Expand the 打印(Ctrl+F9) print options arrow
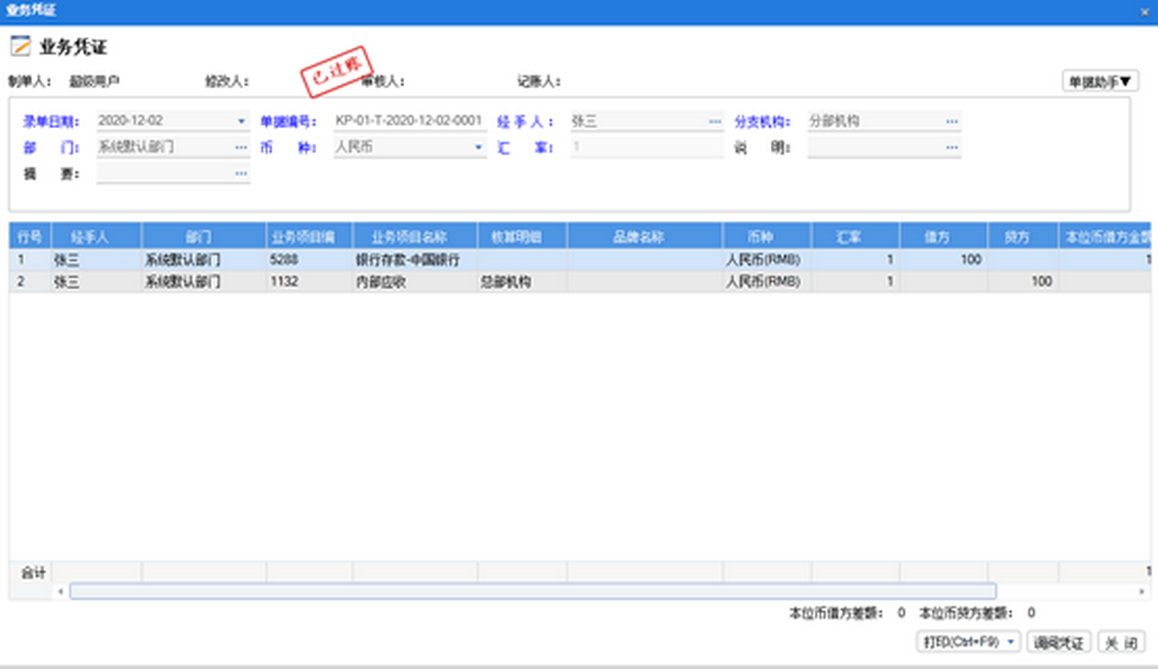This screenshot has height=669, width=1158. [1010, 642]
